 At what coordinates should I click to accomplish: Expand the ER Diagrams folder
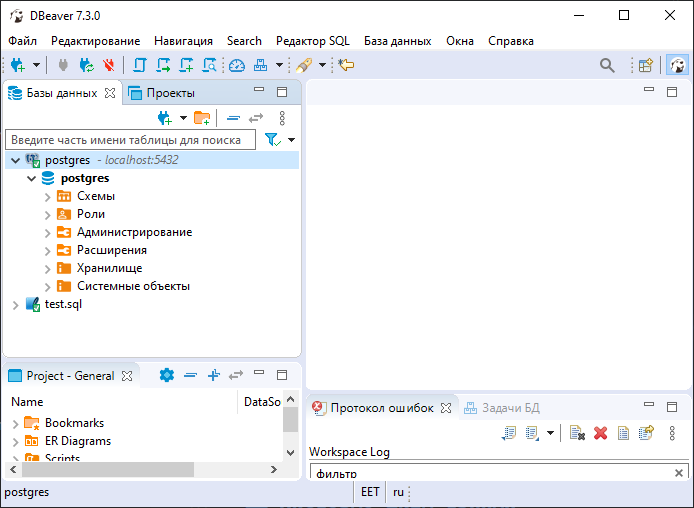(15, 442)
